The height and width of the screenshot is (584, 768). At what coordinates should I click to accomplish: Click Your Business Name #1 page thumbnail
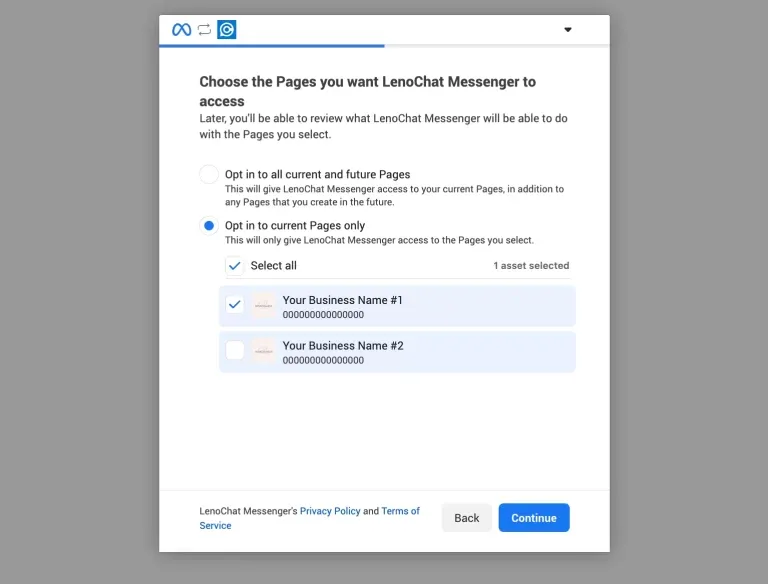coord(264,305)
